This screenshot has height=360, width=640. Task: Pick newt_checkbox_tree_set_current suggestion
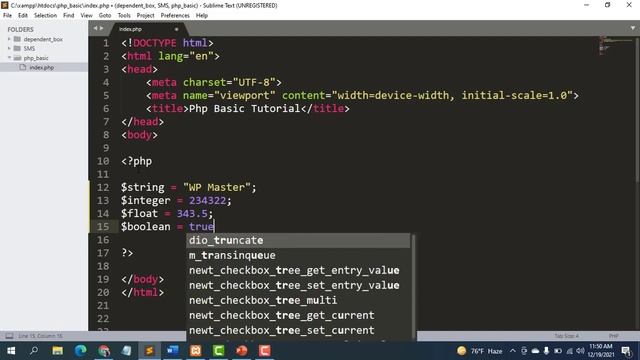298,330
